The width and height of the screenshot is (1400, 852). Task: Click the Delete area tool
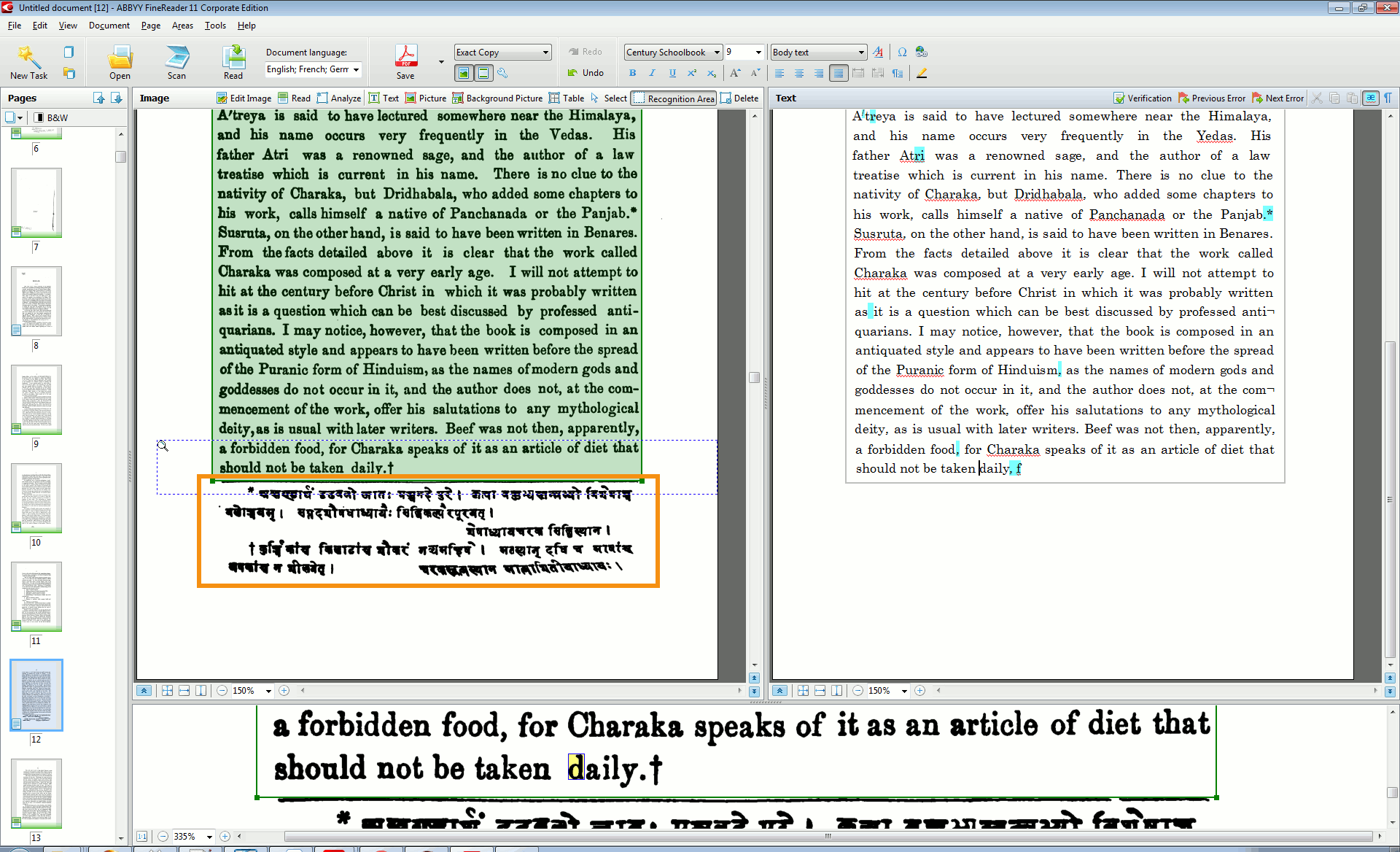(x=739, y=98)
